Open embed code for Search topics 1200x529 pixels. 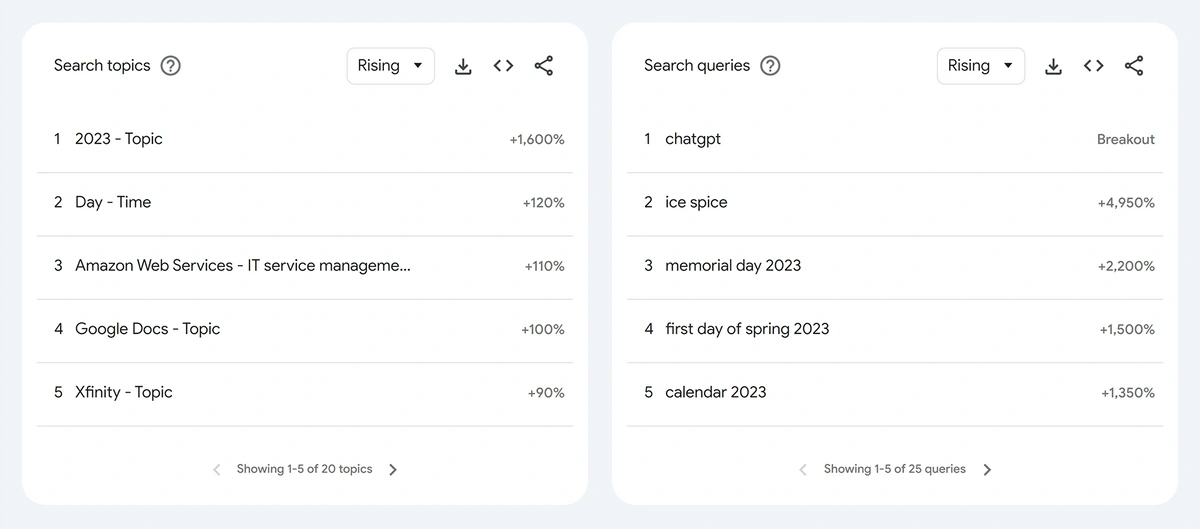[503, 66]
